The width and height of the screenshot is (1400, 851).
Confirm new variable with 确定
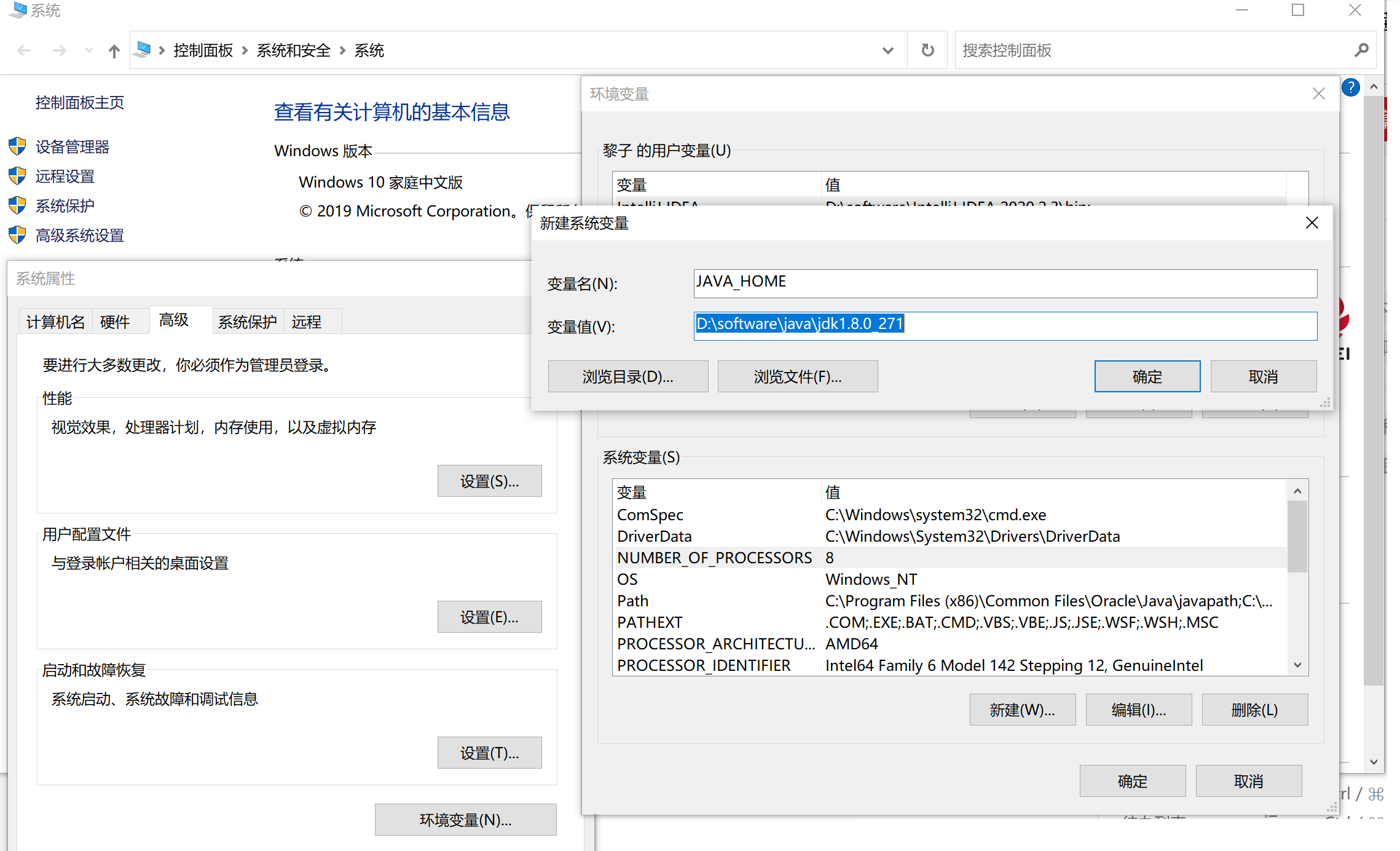point(1147,376)
